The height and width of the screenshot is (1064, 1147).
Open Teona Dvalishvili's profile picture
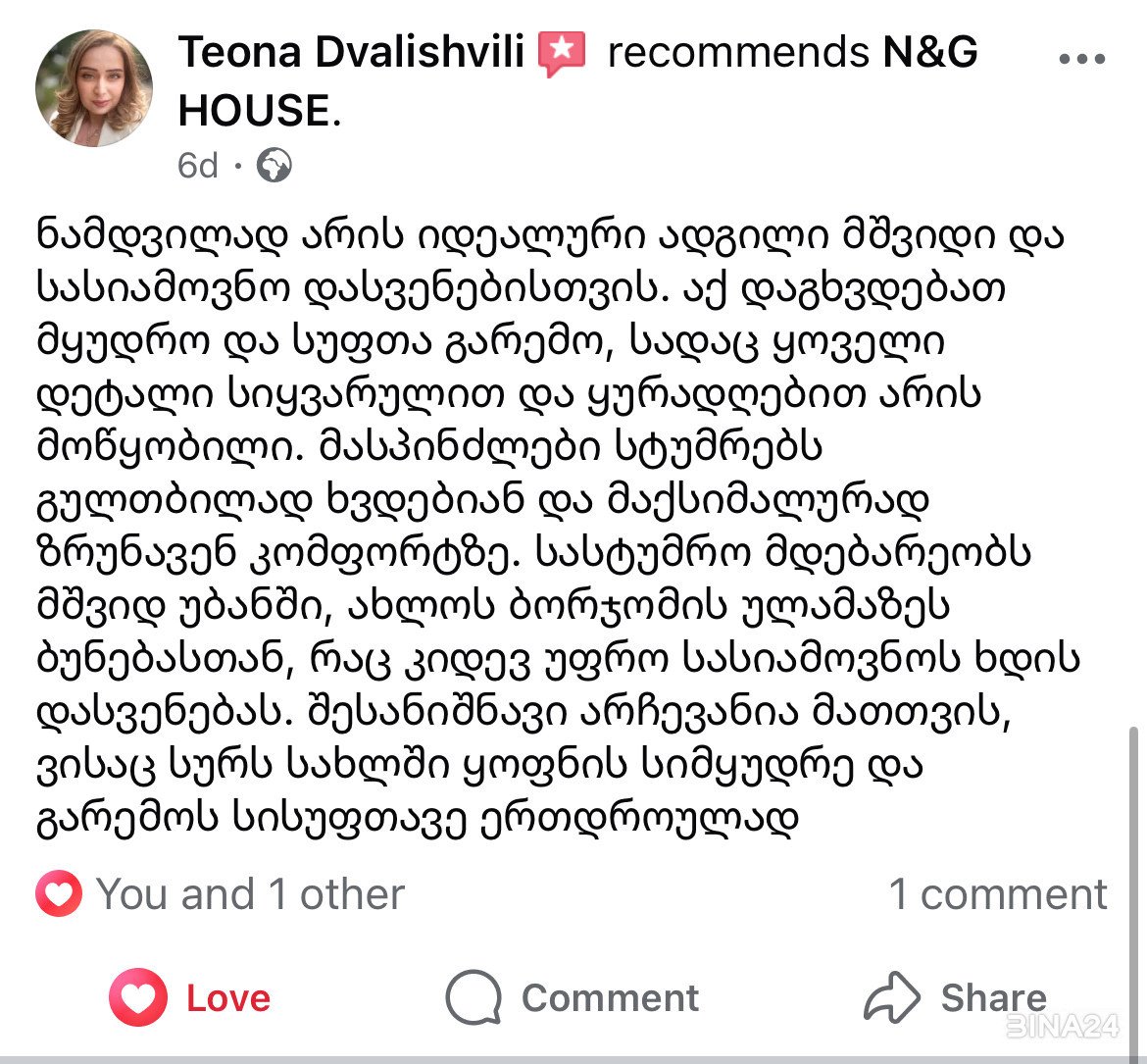pyautogui.click(x=94, y=88)
